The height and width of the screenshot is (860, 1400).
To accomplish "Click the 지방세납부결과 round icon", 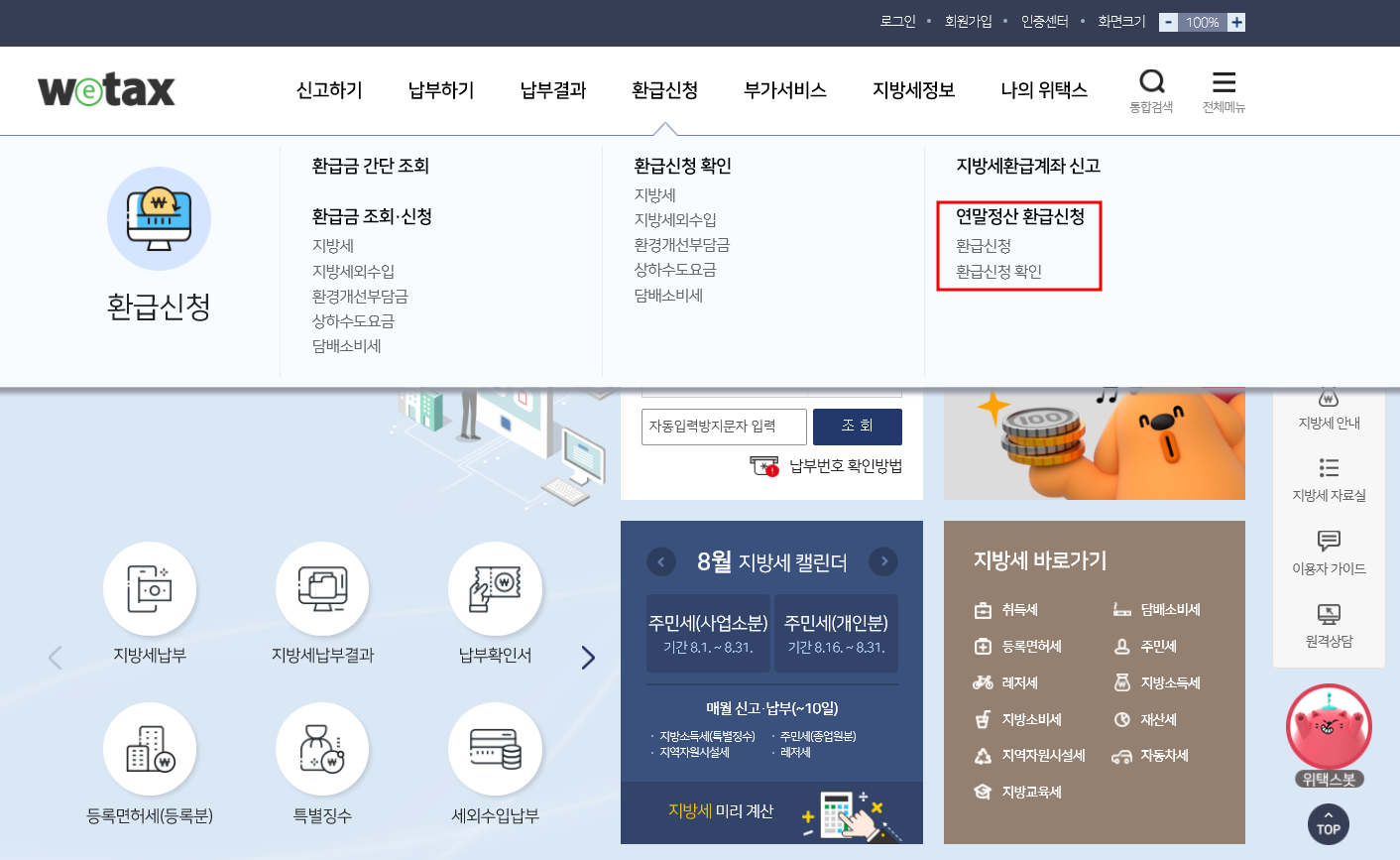I will [x=322, y=588].
